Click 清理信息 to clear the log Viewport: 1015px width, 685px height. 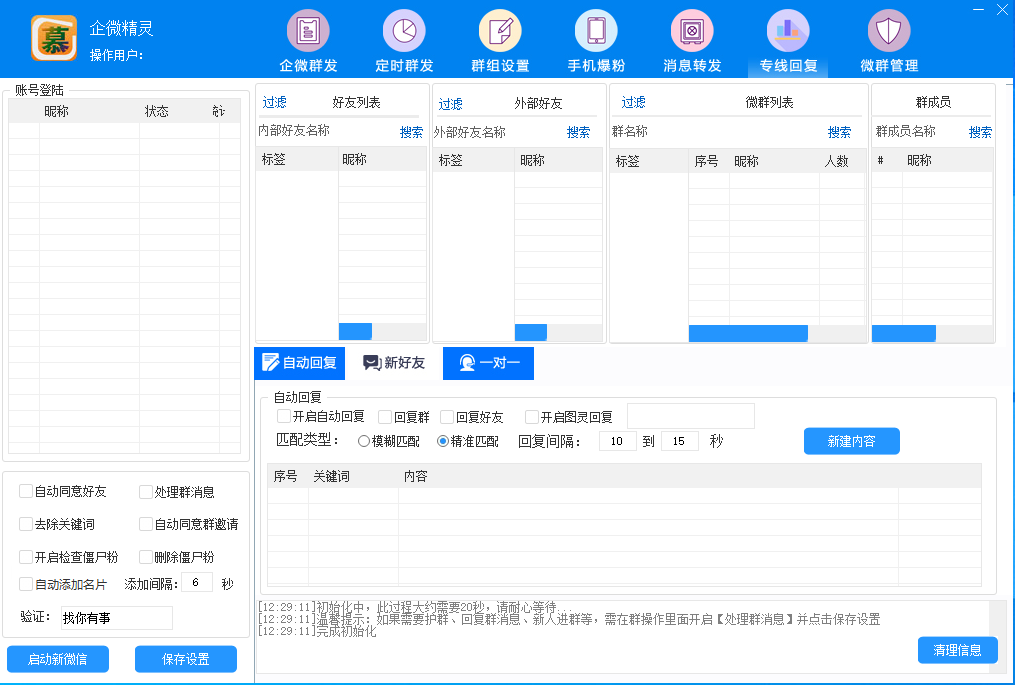(957, 650)
